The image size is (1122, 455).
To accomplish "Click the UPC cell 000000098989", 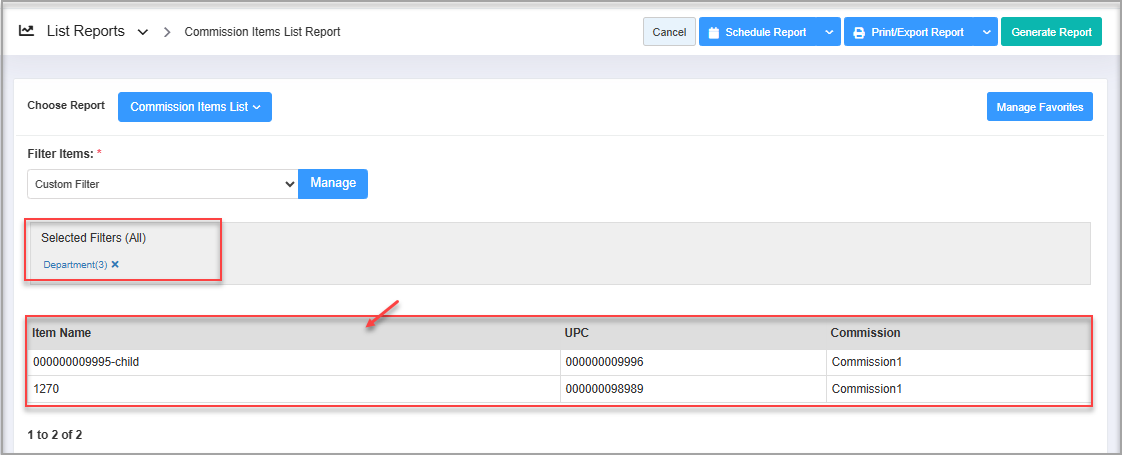I will 604,389.
